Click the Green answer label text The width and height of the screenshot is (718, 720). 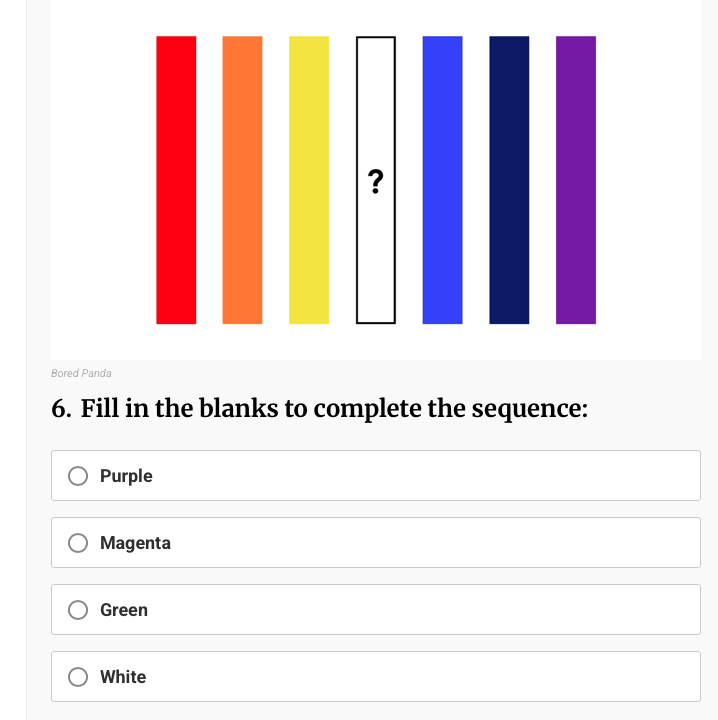pyautogui.click(x=124, y=610)
